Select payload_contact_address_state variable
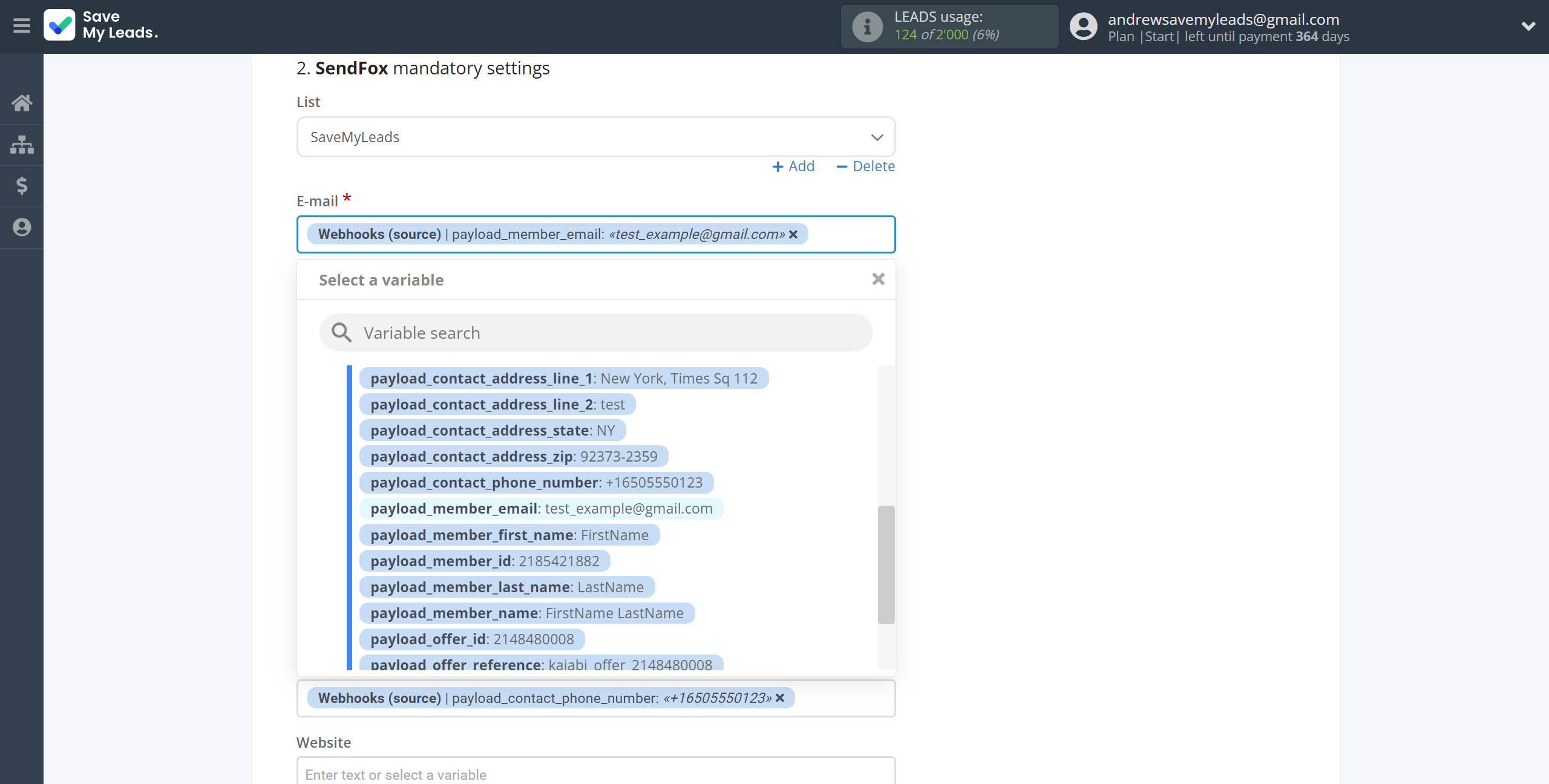Screen dimensions: 1549x784 coord(493,431)
